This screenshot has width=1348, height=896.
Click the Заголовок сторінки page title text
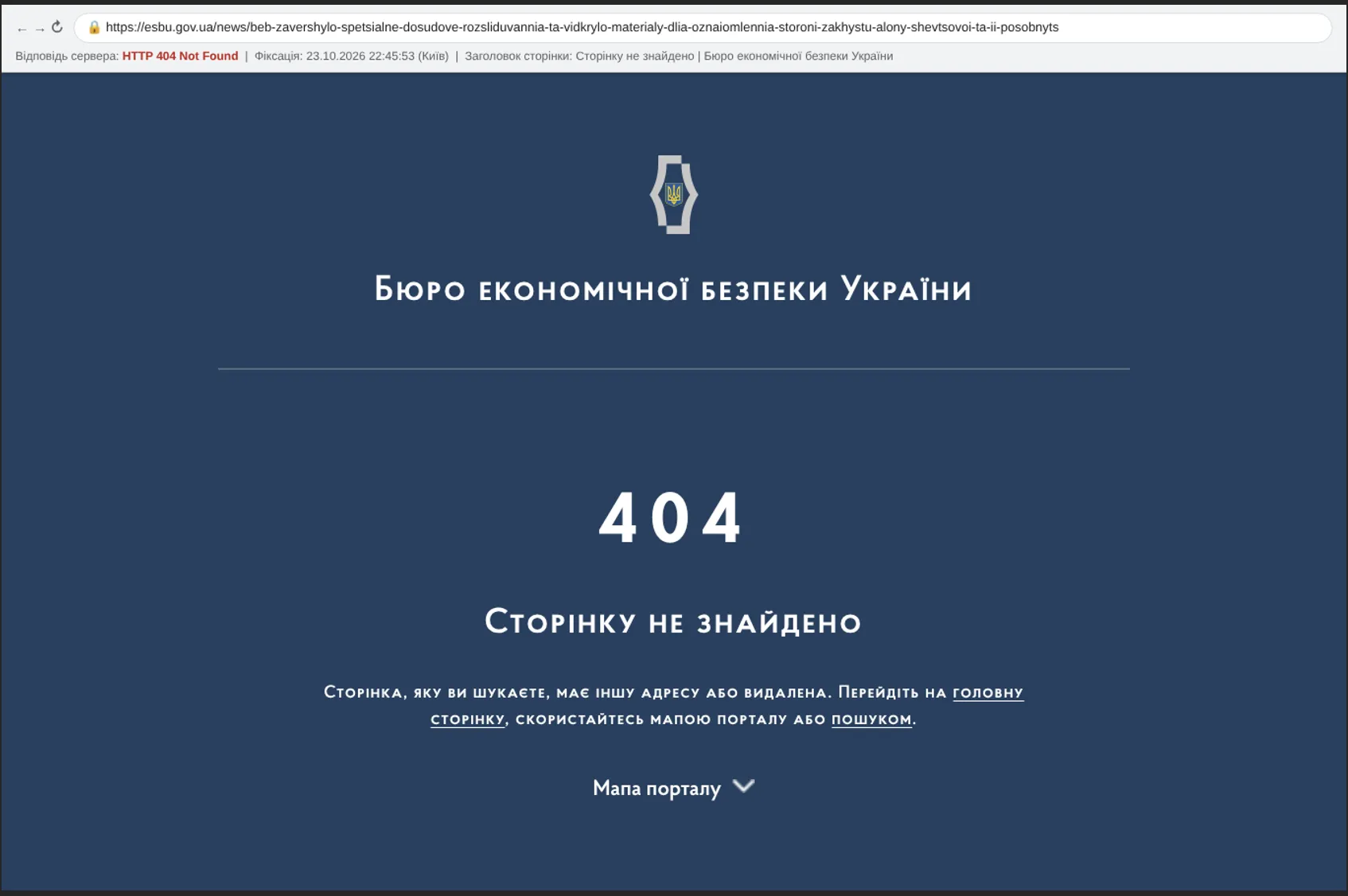[679, 56]
